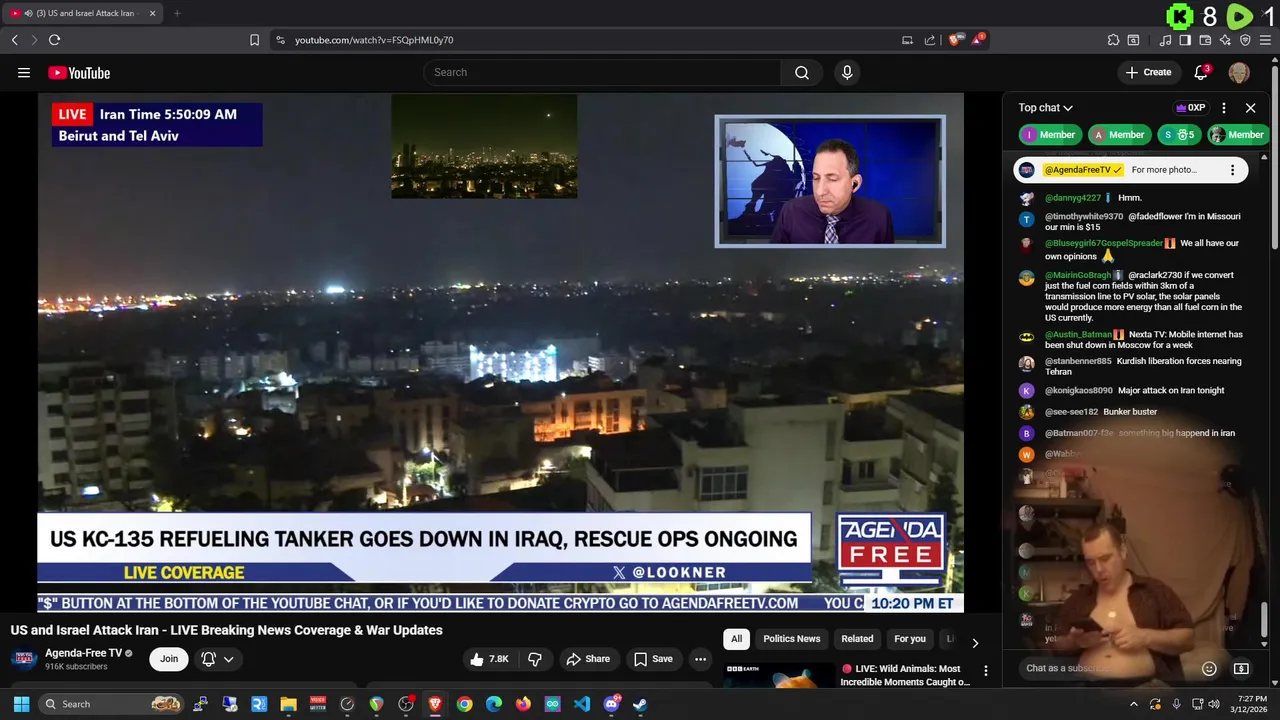Expand the Top chat mode dropdown
1280x720 pixels.
(x=1046, y=108)
